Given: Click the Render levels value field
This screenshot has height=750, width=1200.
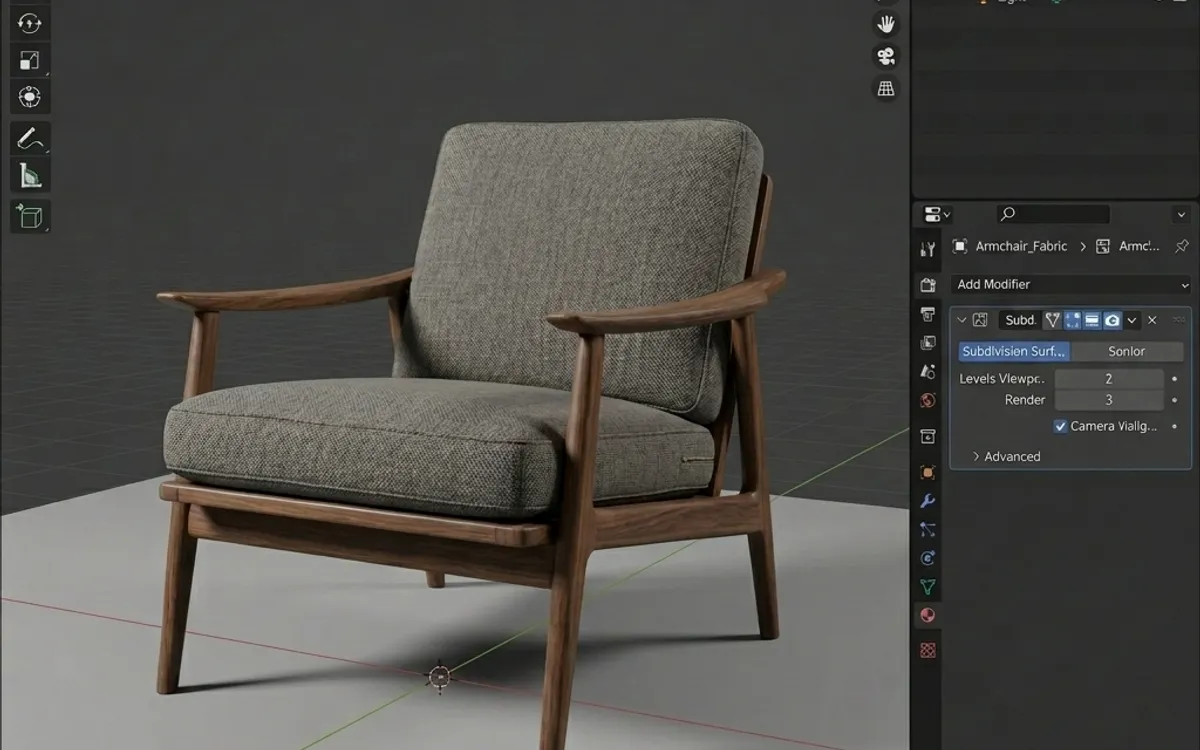Looking at the screenshot, I should tap(1109, 400).
